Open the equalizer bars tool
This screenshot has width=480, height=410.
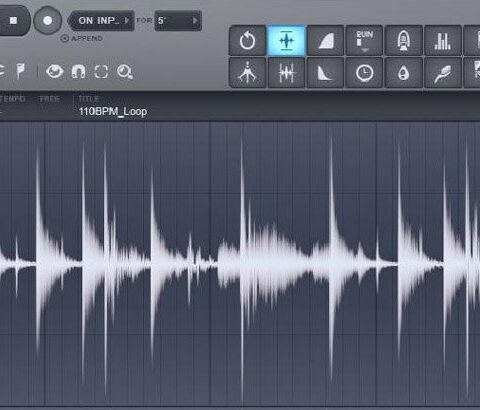443,41
